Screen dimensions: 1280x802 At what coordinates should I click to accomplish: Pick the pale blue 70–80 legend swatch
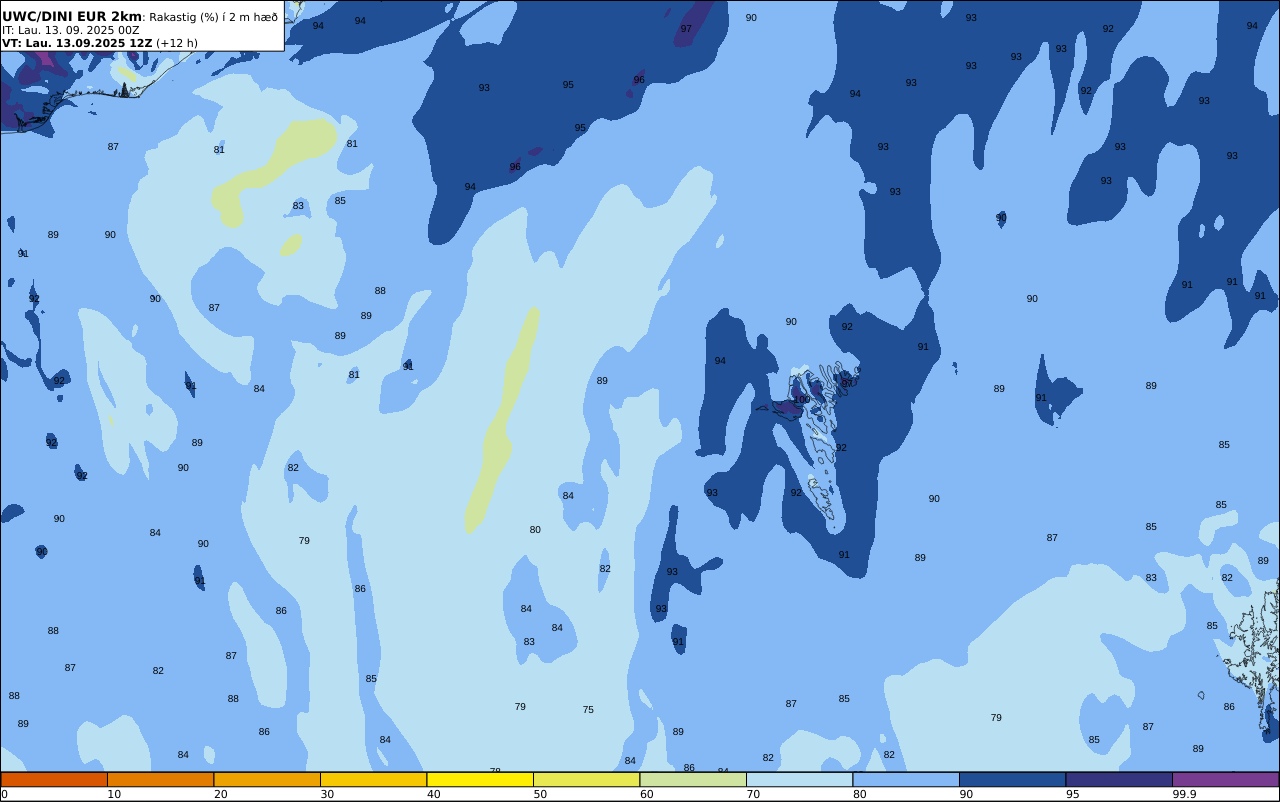pyautogui.click(x=799, y=779)
